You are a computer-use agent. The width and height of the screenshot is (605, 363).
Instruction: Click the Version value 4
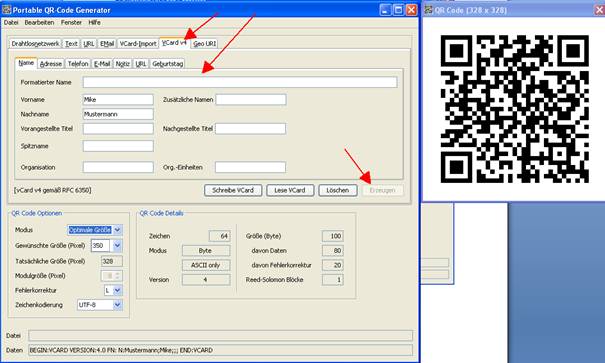point(206,280)
